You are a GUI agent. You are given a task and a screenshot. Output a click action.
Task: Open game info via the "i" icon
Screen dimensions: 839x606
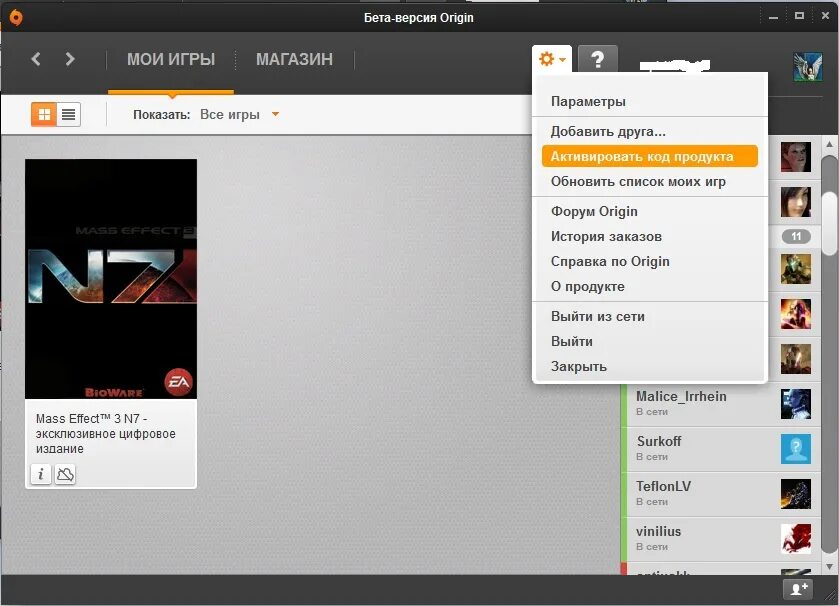pyautogui.click(x=40, y=474)
